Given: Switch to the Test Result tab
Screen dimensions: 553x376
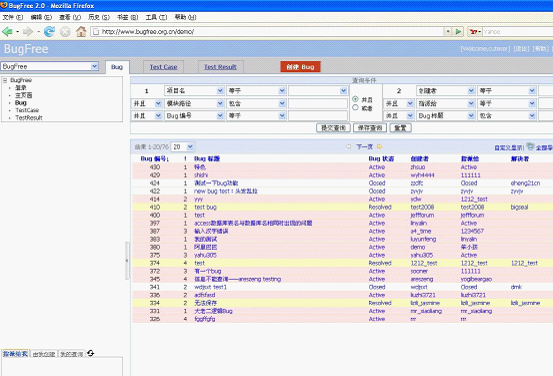Looking at the screenshot, I should click(x=220, y=67).
